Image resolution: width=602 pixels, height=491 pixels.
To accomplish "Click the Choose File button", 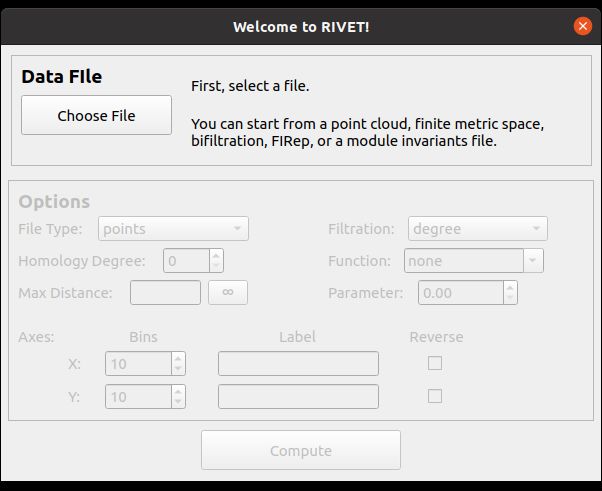I will coord(96,115).
